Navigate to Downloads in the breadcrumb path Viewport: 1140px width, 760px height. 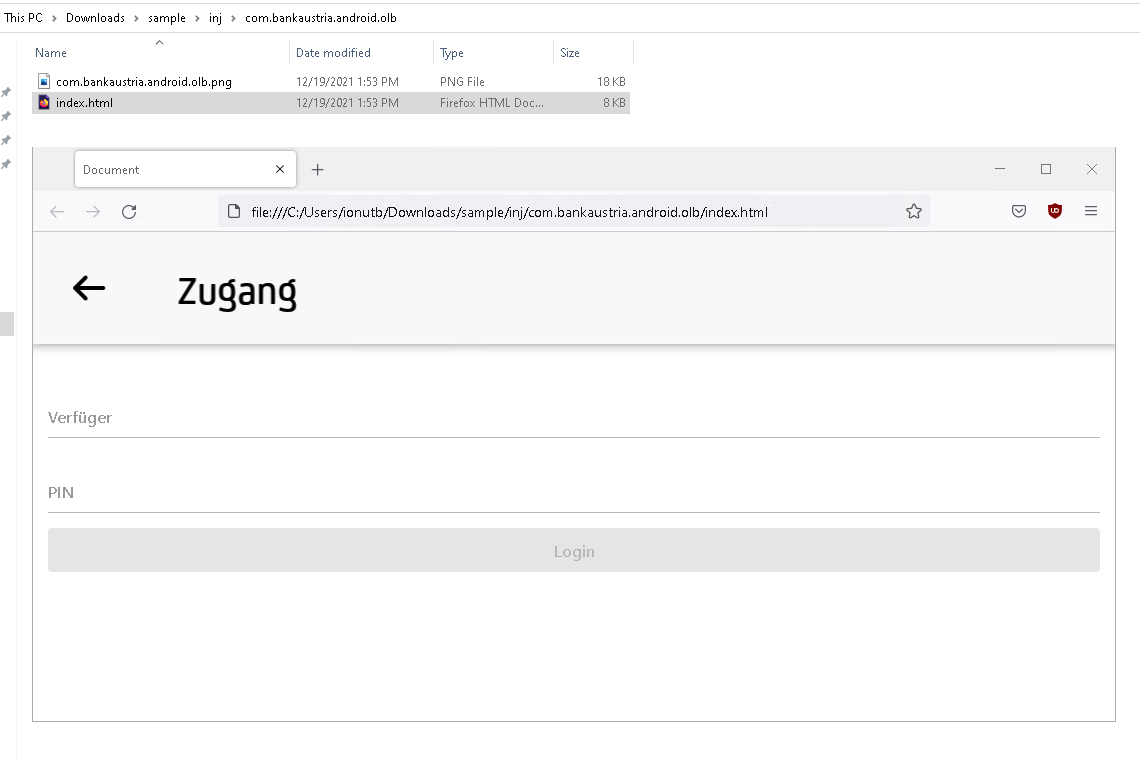[x=95, y=18]
